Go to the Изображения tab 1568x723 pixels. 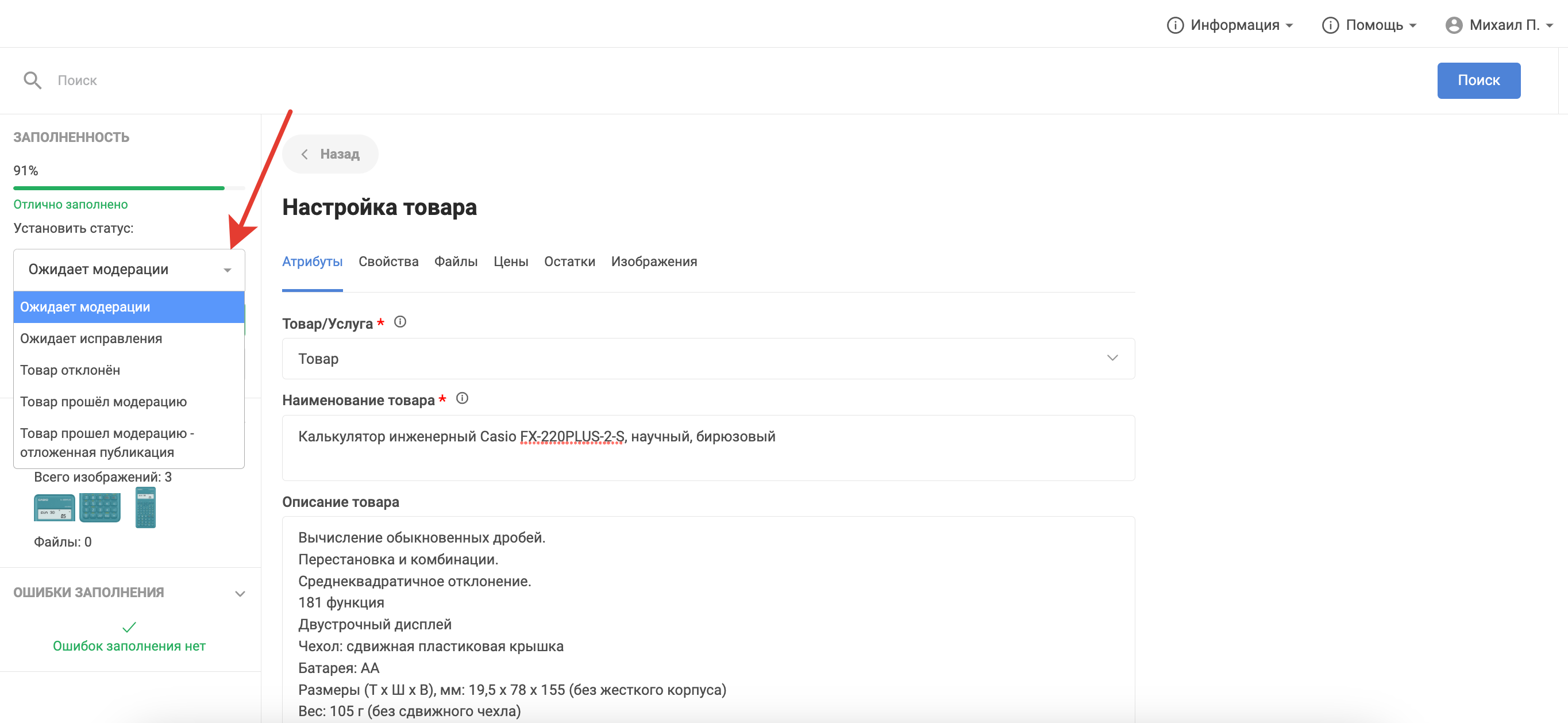(x=654, y=262)
